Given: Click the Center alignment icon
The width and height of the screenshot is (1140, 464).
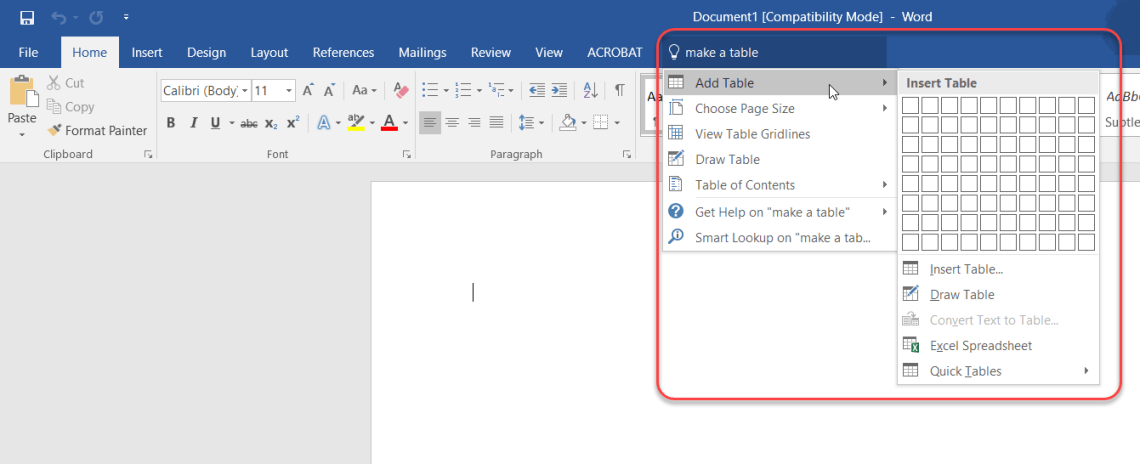Looking at the screenshot, I should (x=452, y=123).
